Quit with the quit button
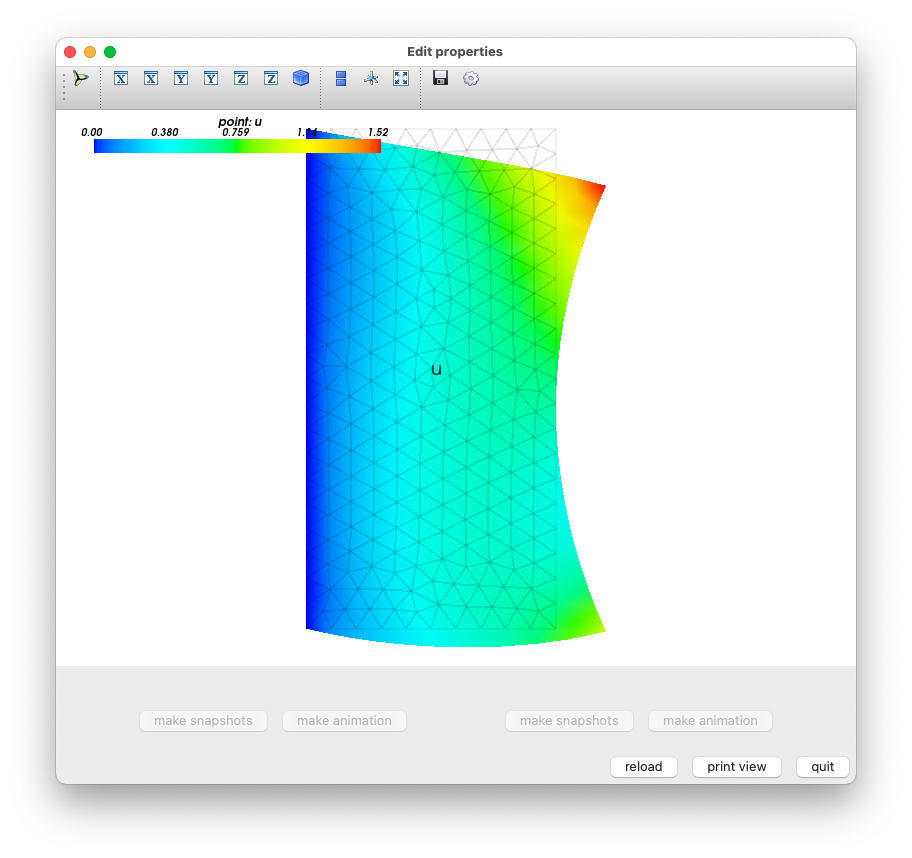Viewport: 912px width, 858px height. click(x=822, y=767)
